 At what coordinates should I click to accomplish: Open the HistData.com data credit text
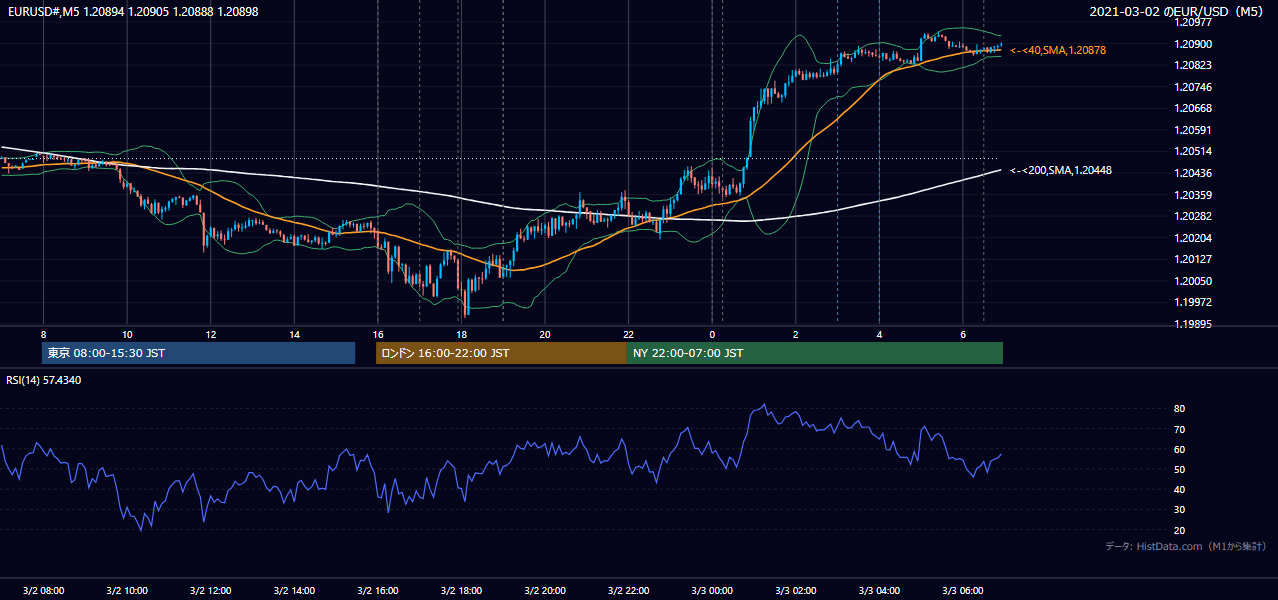coord(1185,546)
